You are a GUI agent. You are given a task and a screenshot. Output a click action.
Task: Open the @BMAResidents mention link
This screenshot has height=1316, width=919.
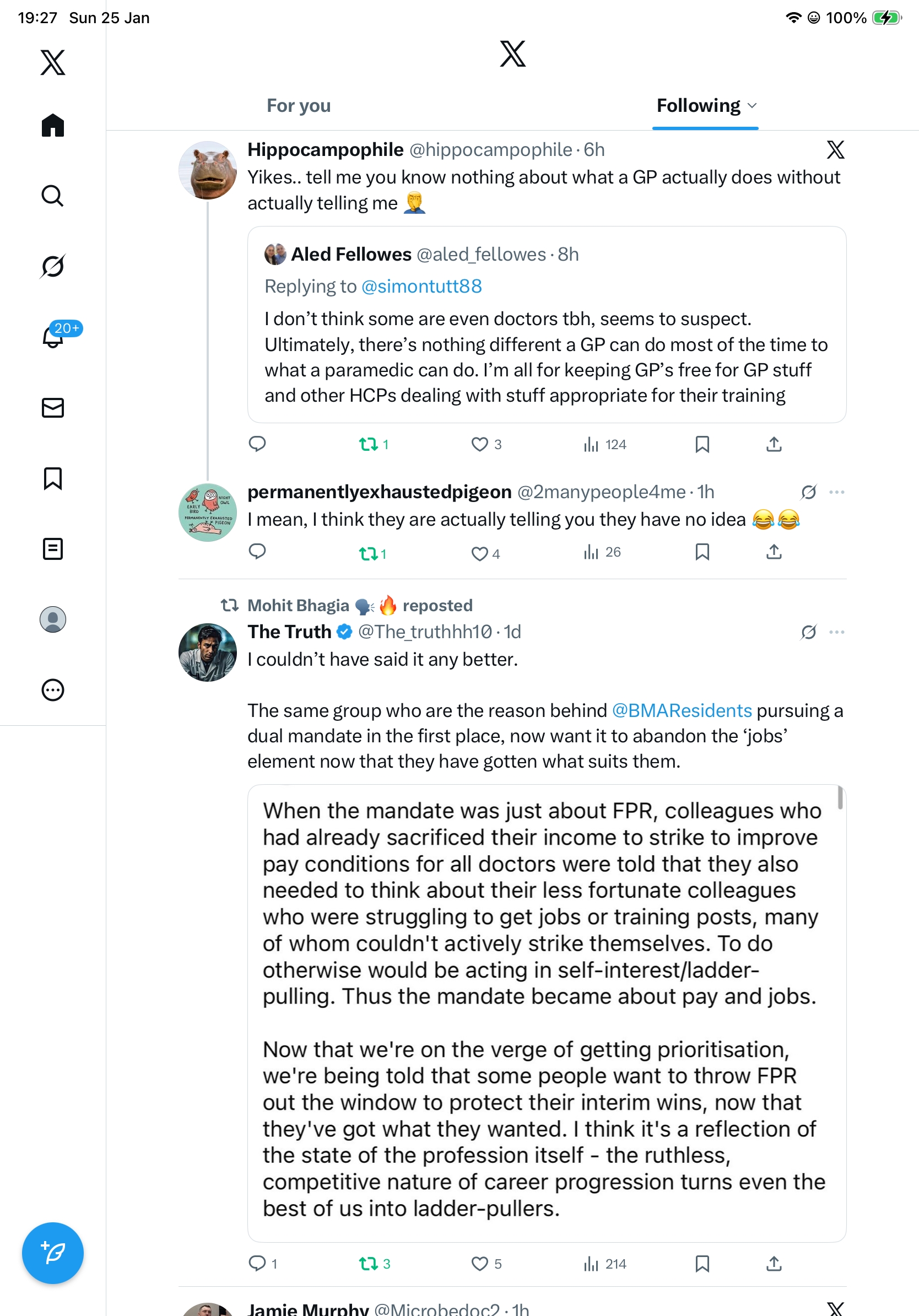pos(682,710)
